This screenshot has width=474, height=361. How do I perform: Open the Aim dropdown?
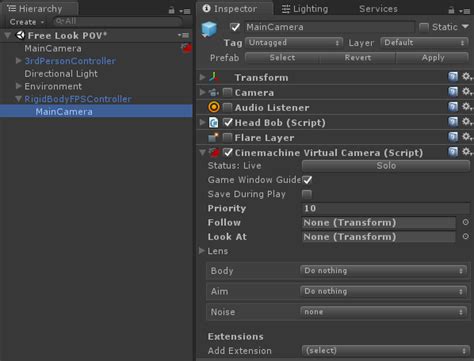tap(384, 291)
